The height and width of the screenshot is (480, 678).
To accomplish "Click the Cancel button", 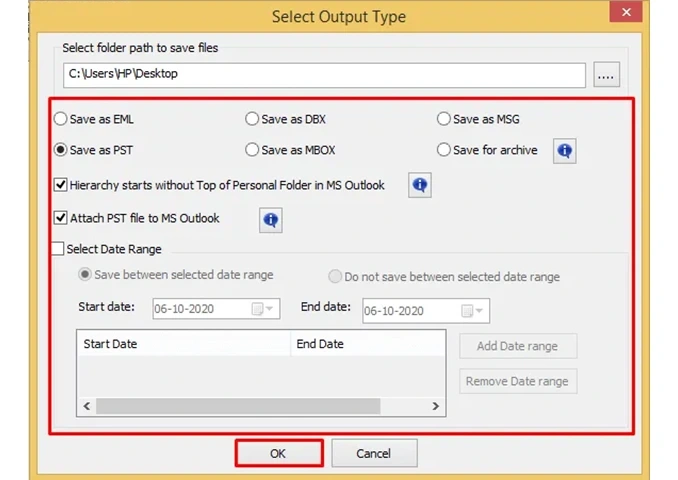I will 374,453.
